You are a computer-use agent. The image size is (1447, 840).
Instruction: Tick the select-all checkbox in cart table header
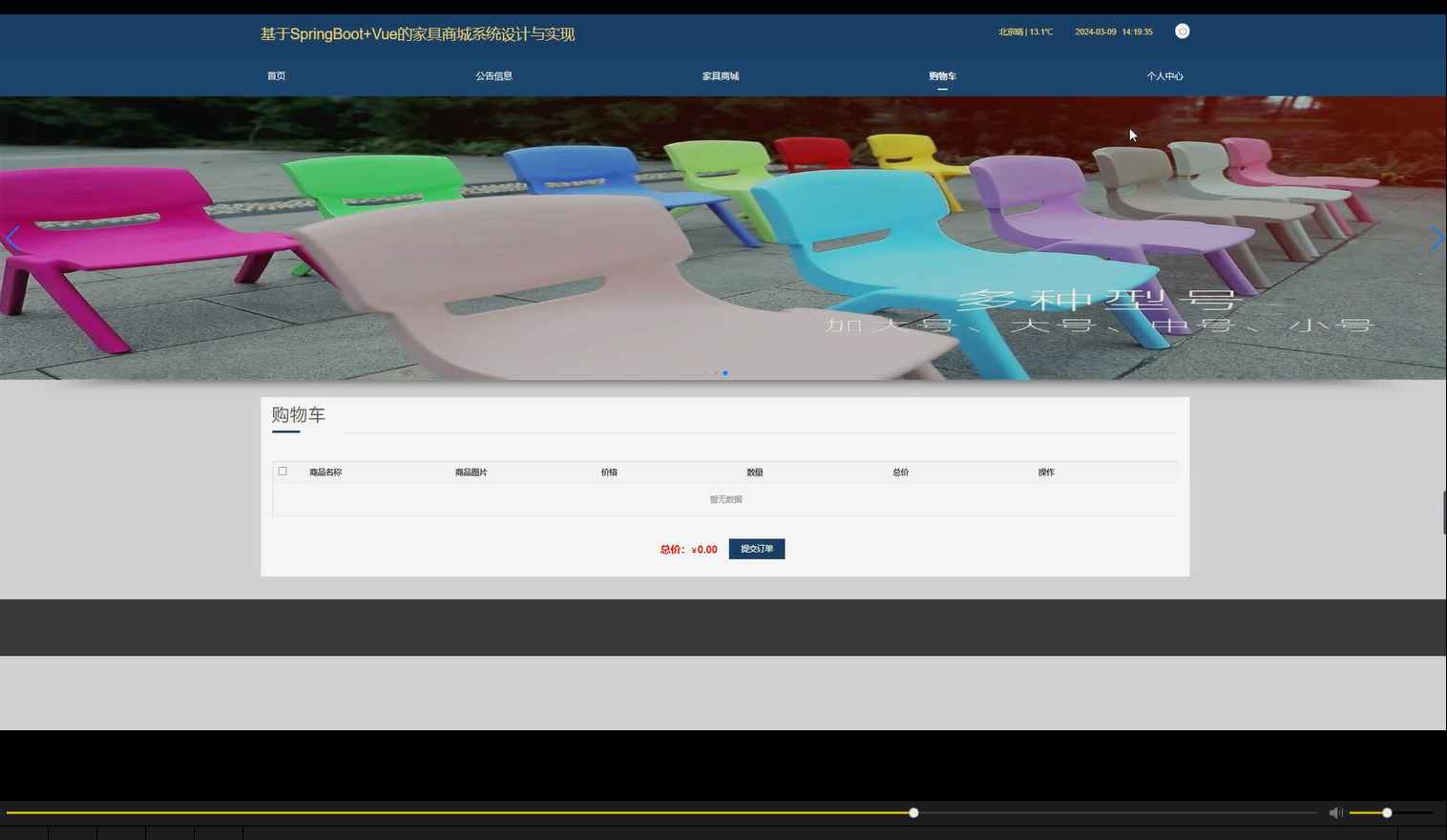pyautogui.click(x=283, y=471)
